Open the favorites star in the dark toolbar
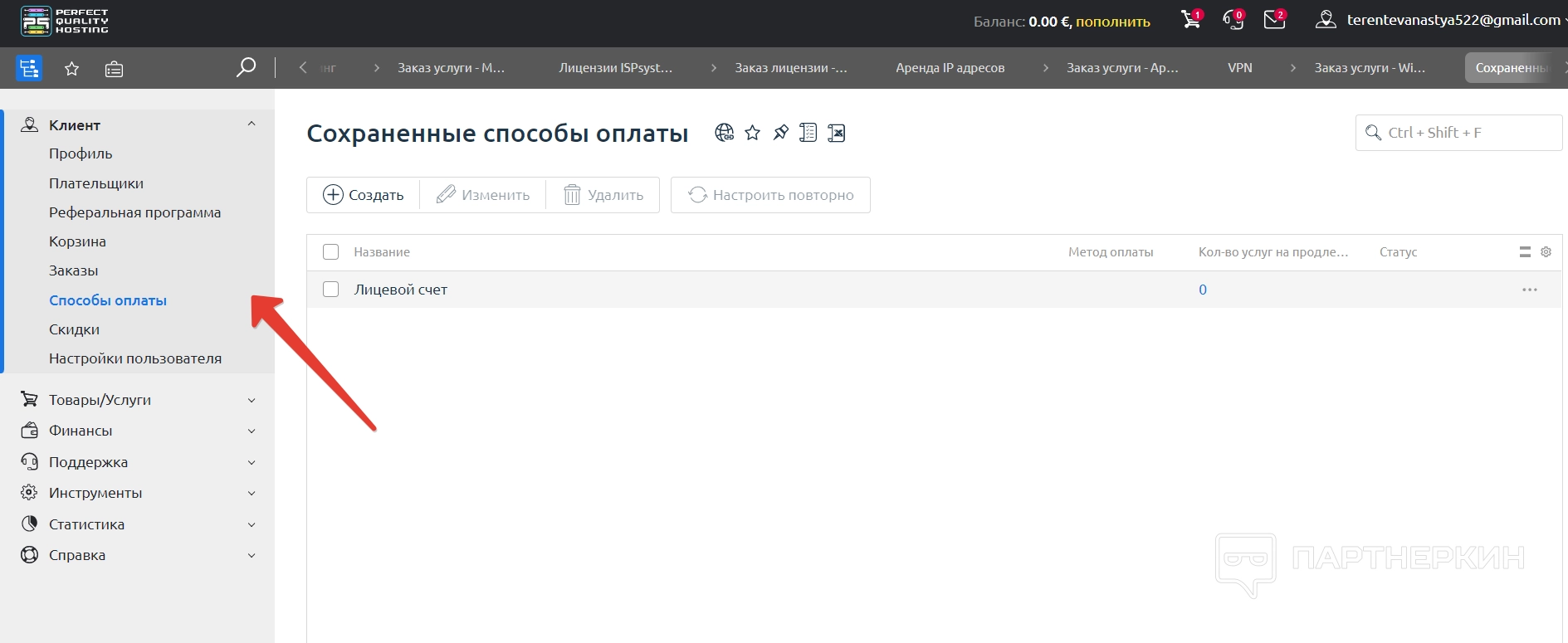 coord(72,69)
